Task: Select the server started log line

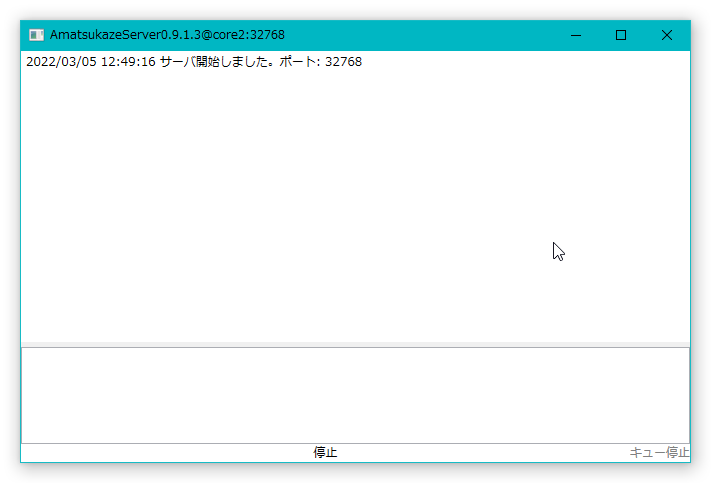Action: 194,62
